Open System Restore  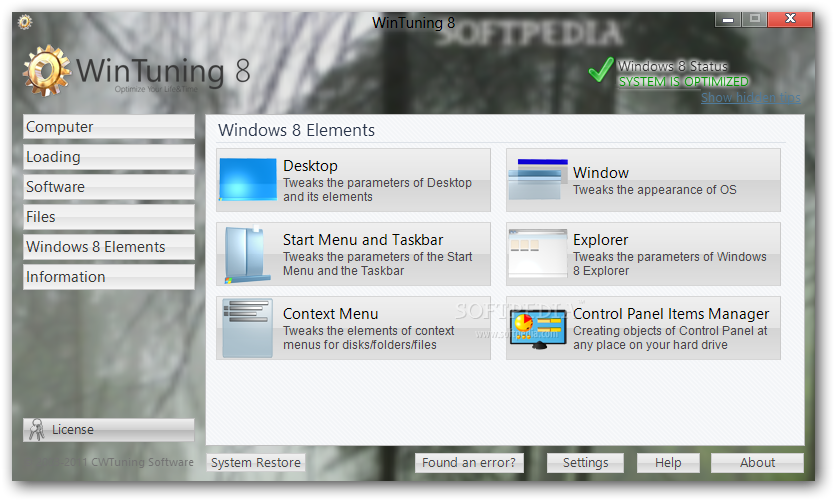point(256,463)
